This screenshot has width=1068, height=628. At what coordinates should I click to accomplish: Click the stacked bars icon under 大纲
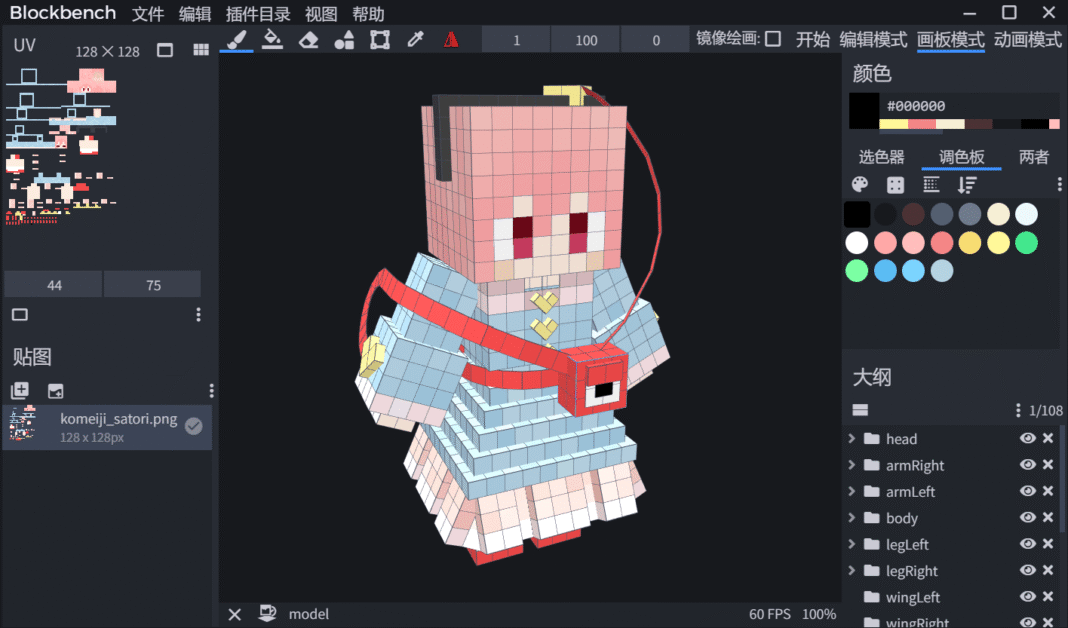860,410
